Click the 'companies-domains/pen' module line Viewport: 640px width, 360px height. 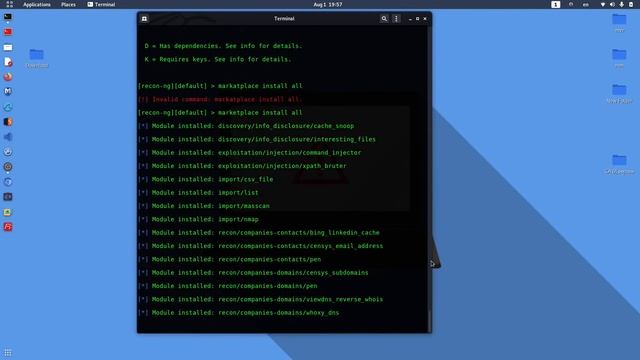click(x=228, y=286)
